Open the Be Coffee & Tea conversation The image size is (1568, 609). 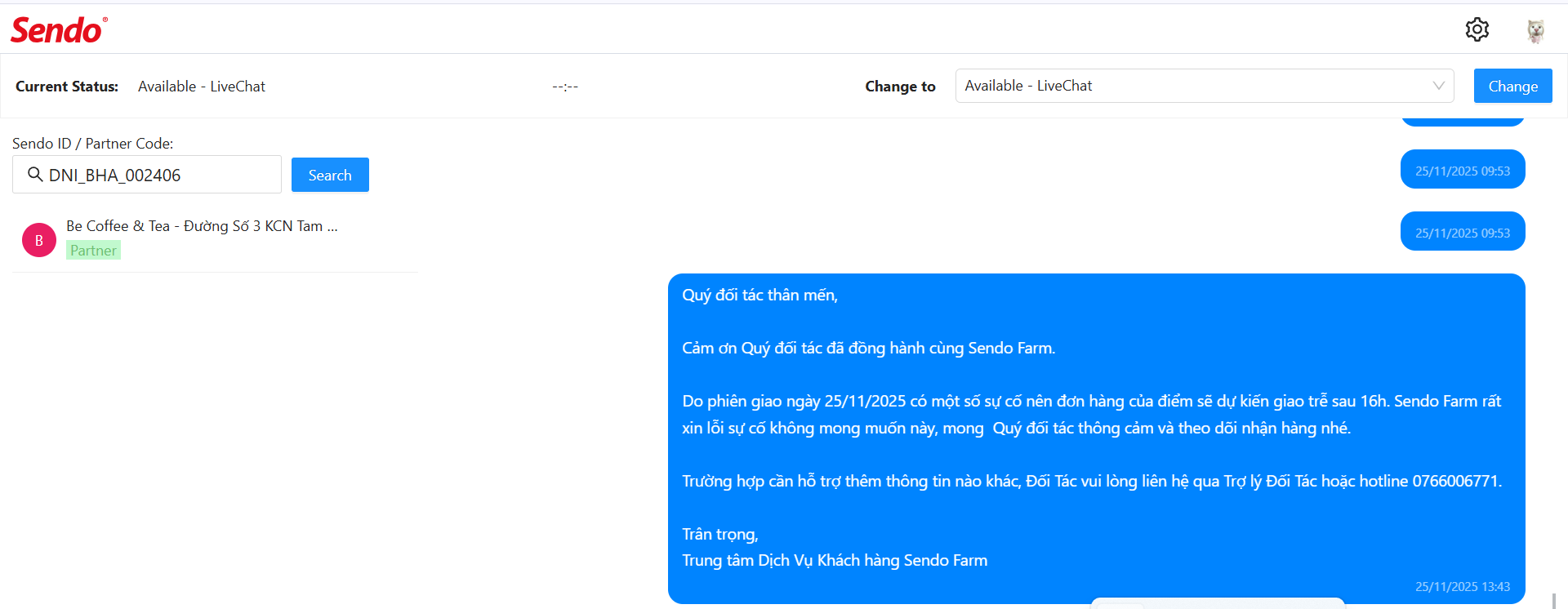[216, 238]
